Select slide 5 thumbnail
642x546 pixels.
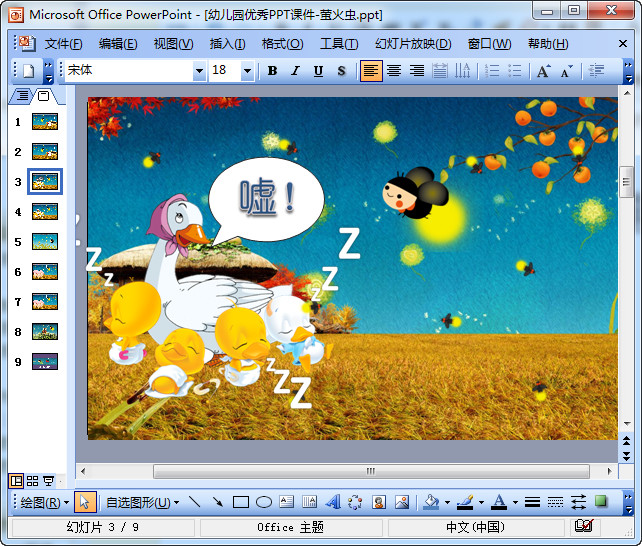[x=45, y=241]
